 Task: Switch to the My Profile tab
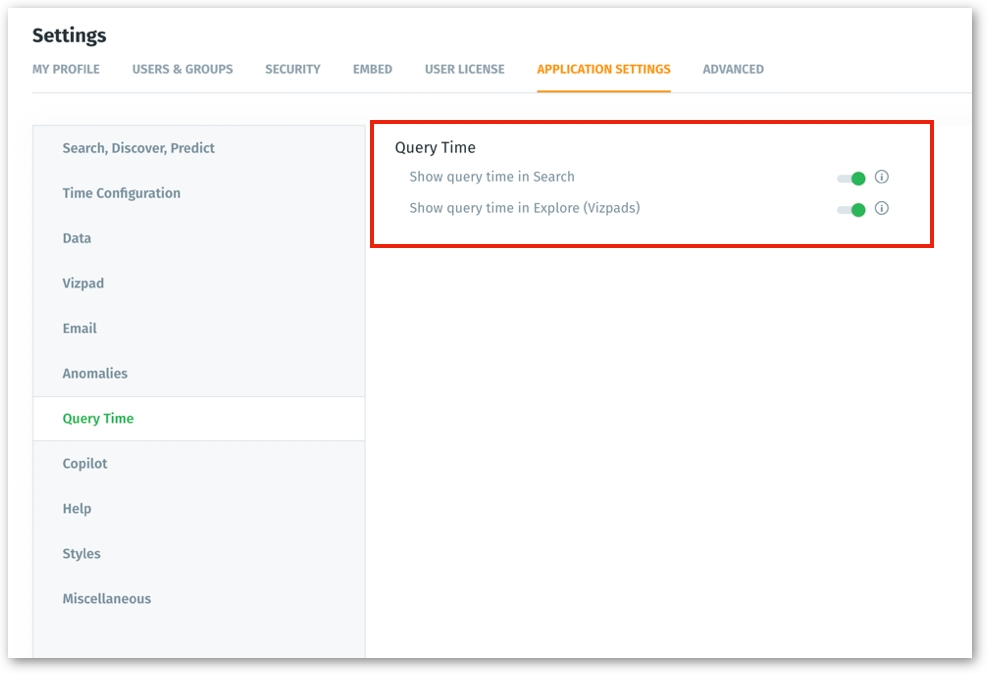(66, 69)
